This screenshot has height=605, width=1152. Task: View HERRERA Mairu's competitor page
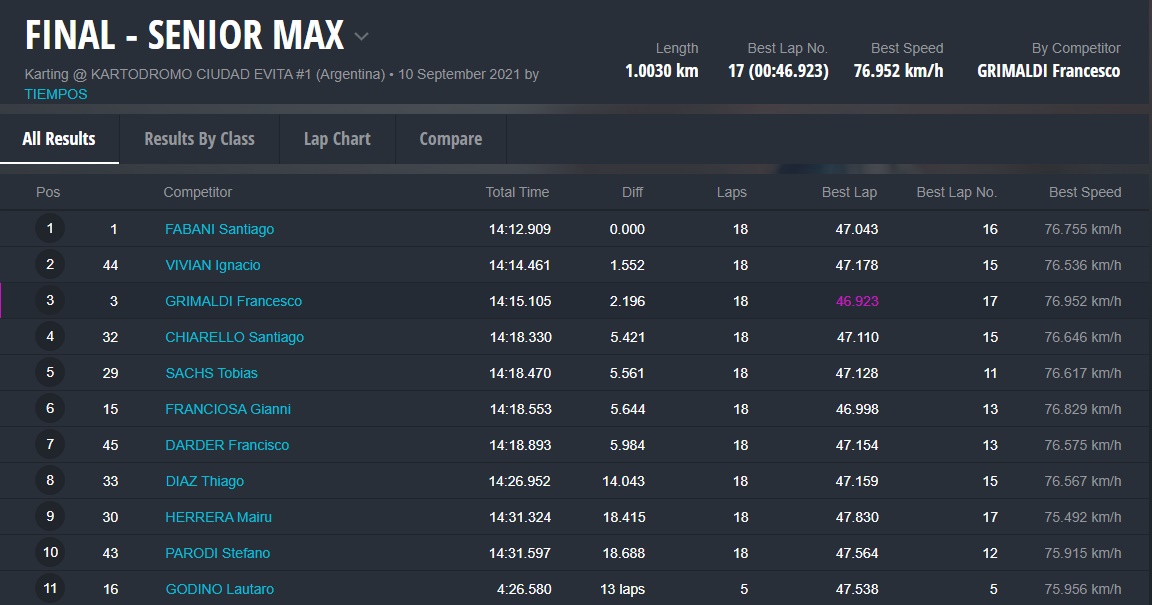[x=218, y=517]
